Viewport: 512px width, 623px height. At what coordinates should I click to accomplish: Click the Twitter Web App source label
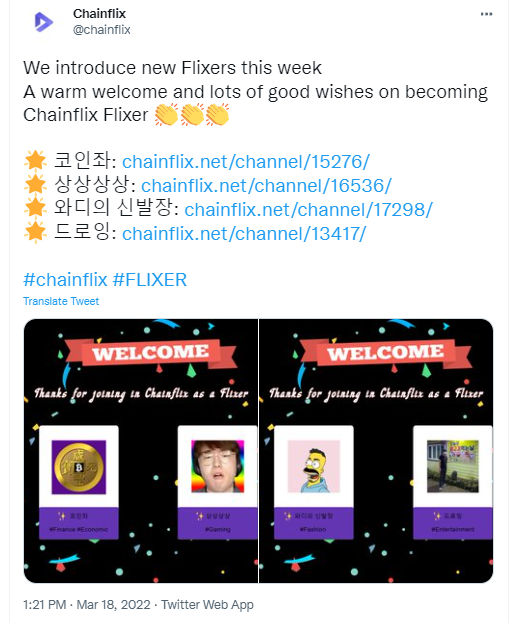(x=207, y=605)
